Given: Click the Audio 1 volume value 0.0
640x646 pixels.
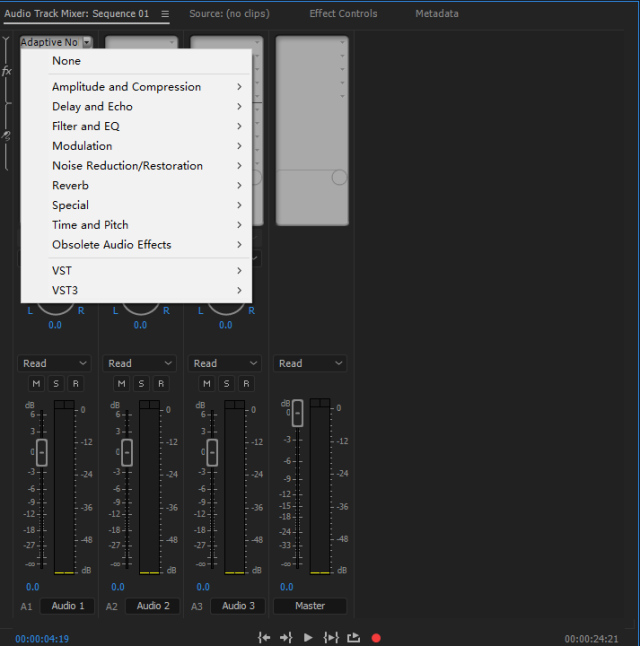Looking at the screenshot, I should coord(33,587).
